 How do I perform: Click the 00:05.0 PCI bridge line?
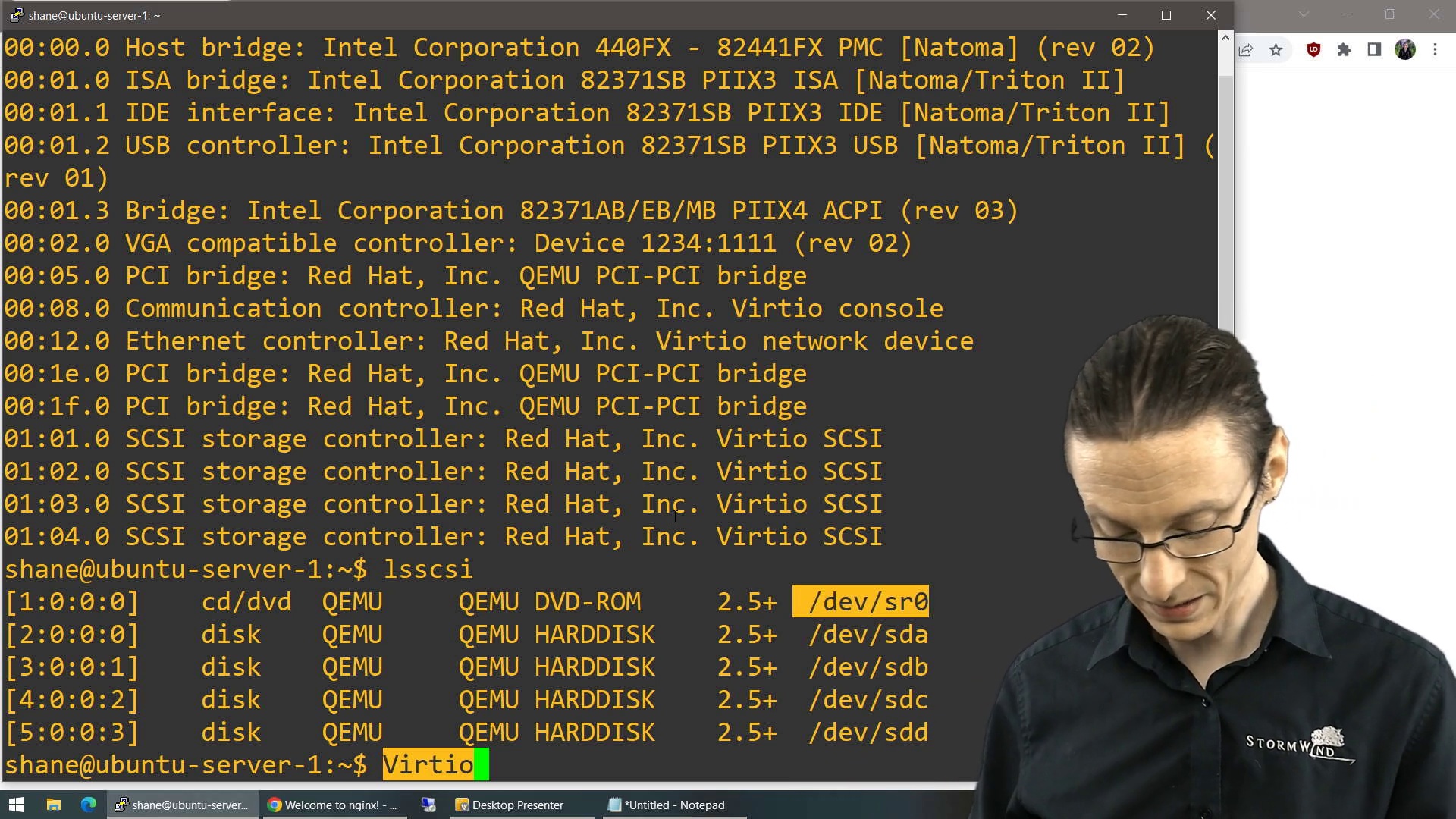pos(406,275)
